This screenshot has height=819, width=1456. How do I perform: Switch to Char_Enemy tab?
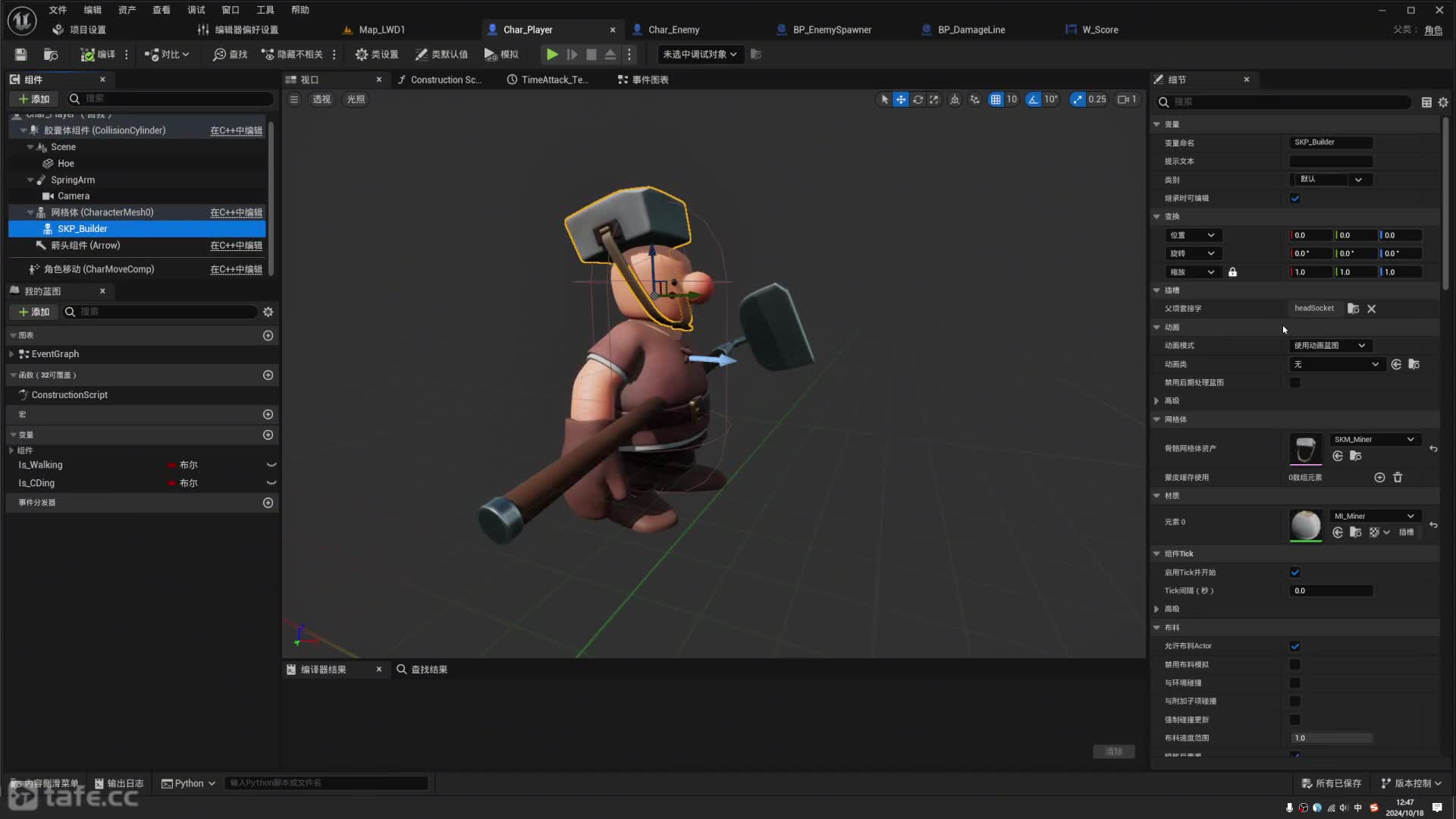pos(673,30)
